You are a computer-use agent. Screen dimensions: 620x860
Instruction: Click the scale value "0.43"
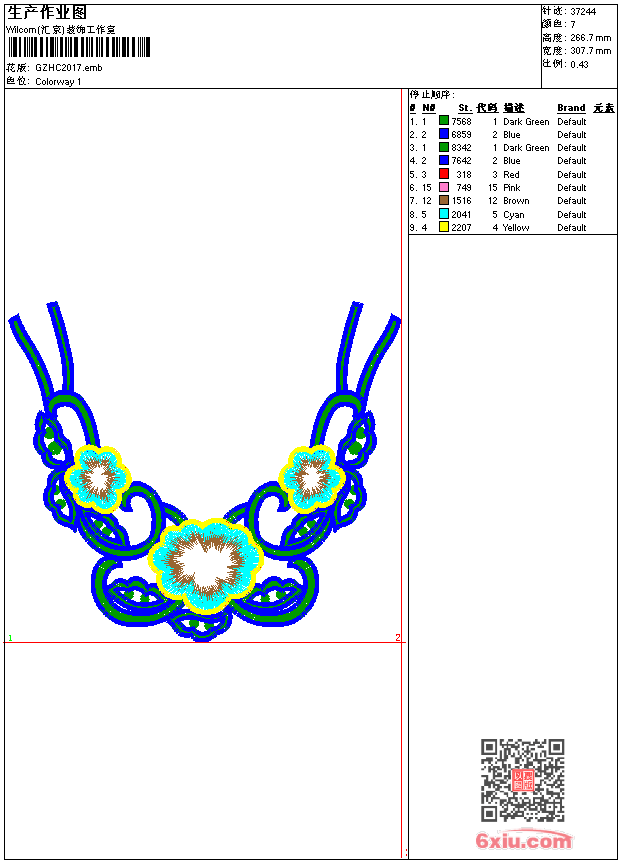click(x=579, y=64)
